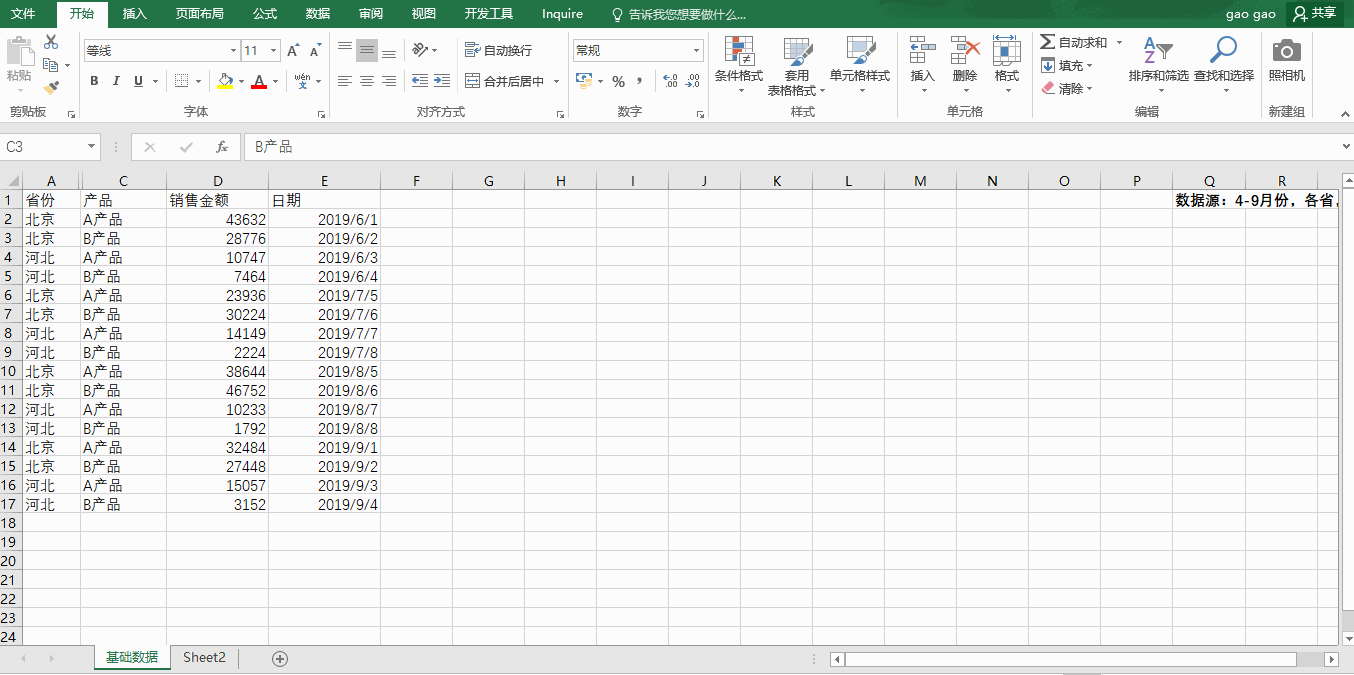Switch to the Sheet2 worksheet tab

tap(204, 658)
